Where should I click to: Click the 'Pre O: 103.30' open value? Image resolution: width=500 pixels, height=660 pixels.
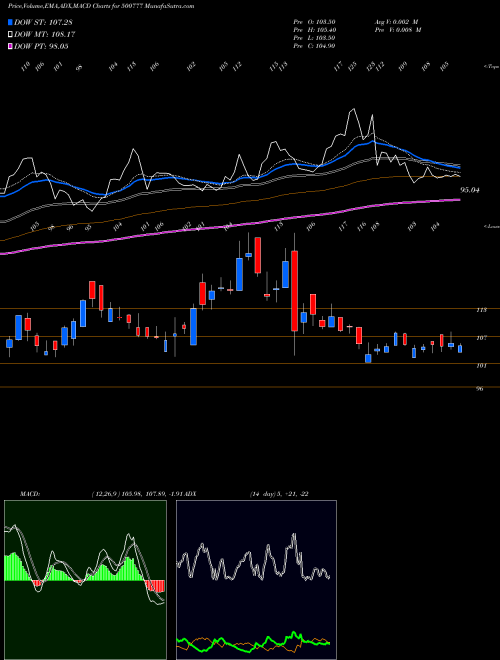(314, 22)
